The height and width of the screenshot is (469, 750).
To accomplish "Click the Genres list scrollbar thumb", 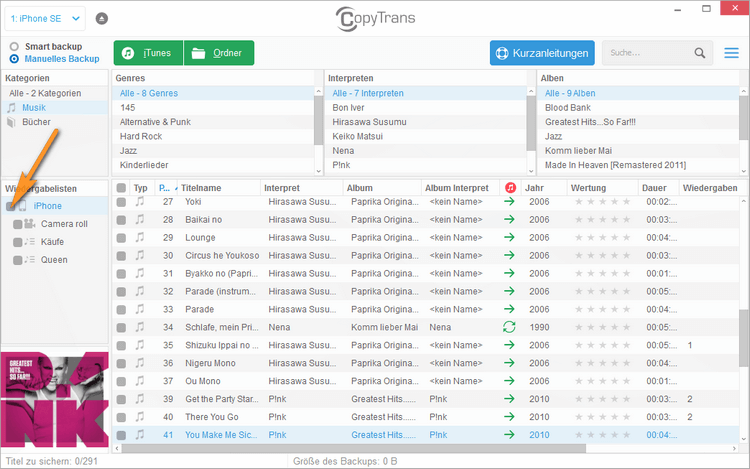I will tap(319, 120).
